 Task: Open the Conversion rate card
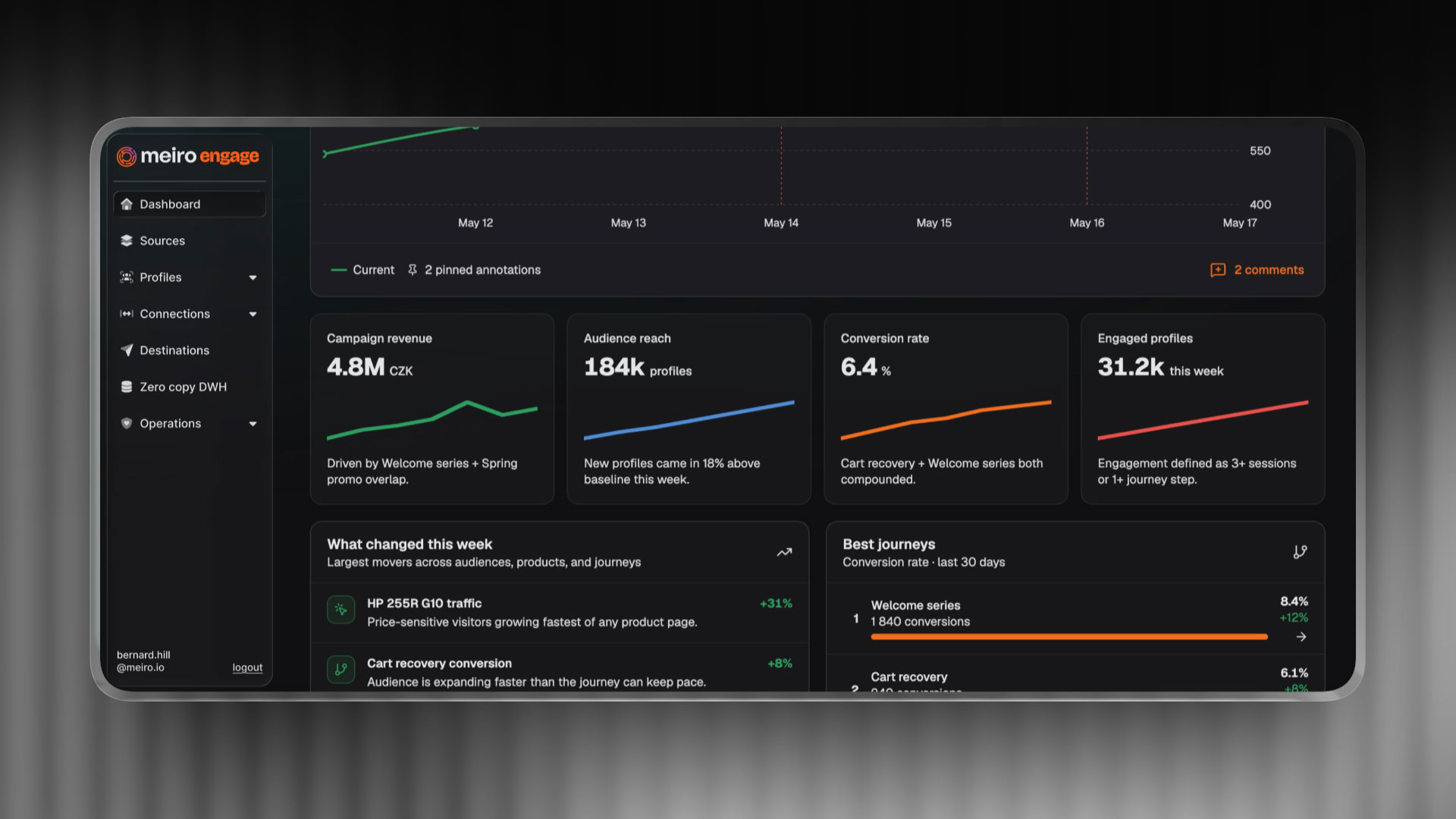pyautogui.click(x=946, y=409)
